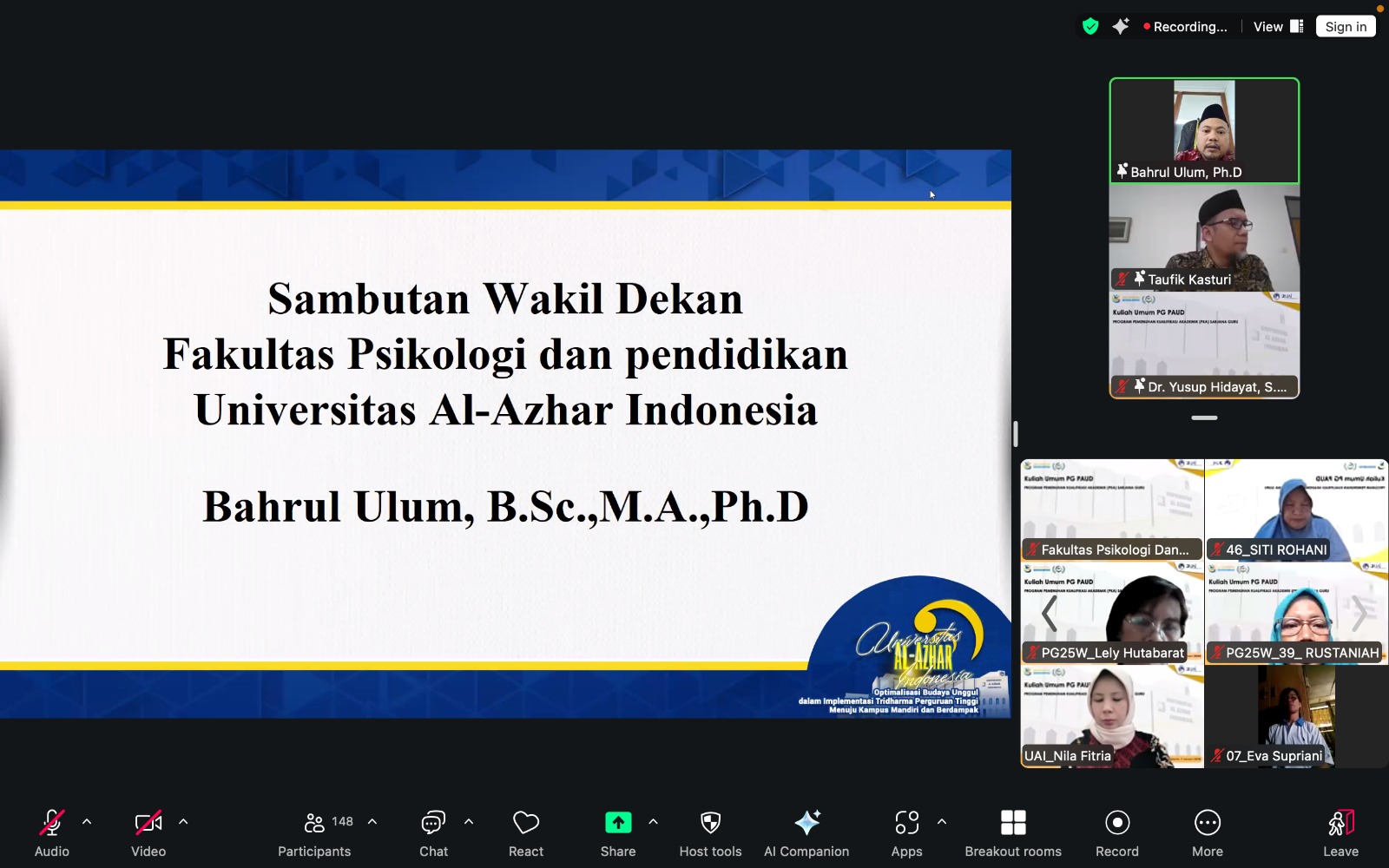Viewport: 1389px width, 868px height.
Task: Open the View layout menu
Action: pos(1278,27)
